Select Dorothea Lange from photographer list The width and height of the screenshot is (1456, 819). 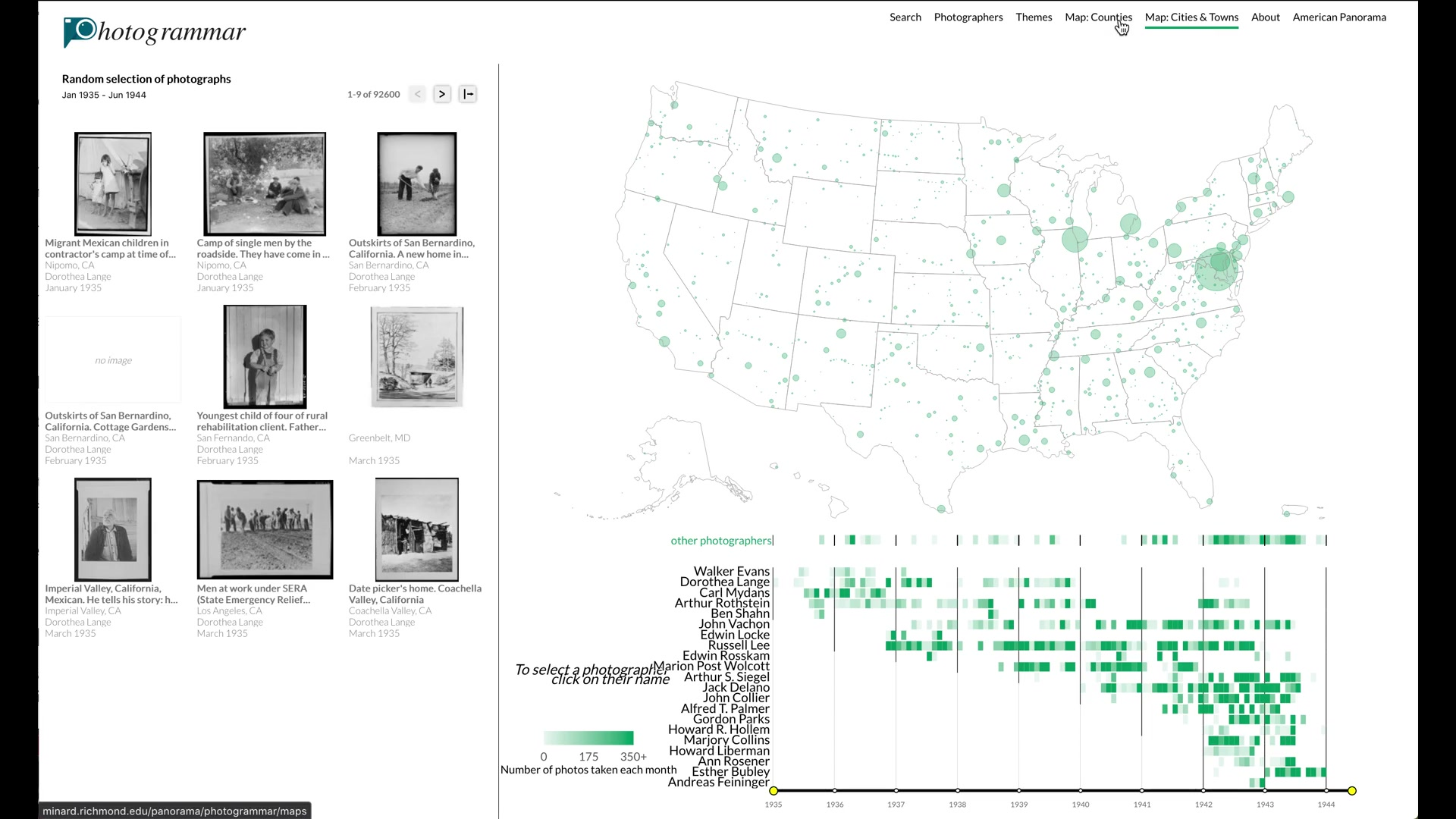point(724,581)
